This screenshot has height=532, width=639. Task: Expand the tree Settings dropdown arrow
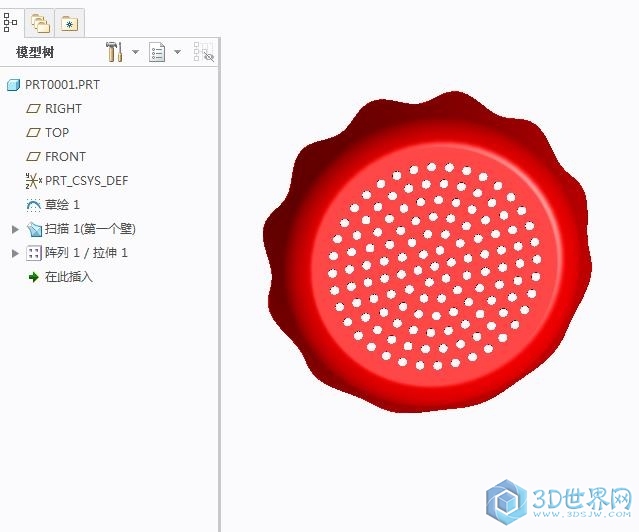[x=135, y=52]
